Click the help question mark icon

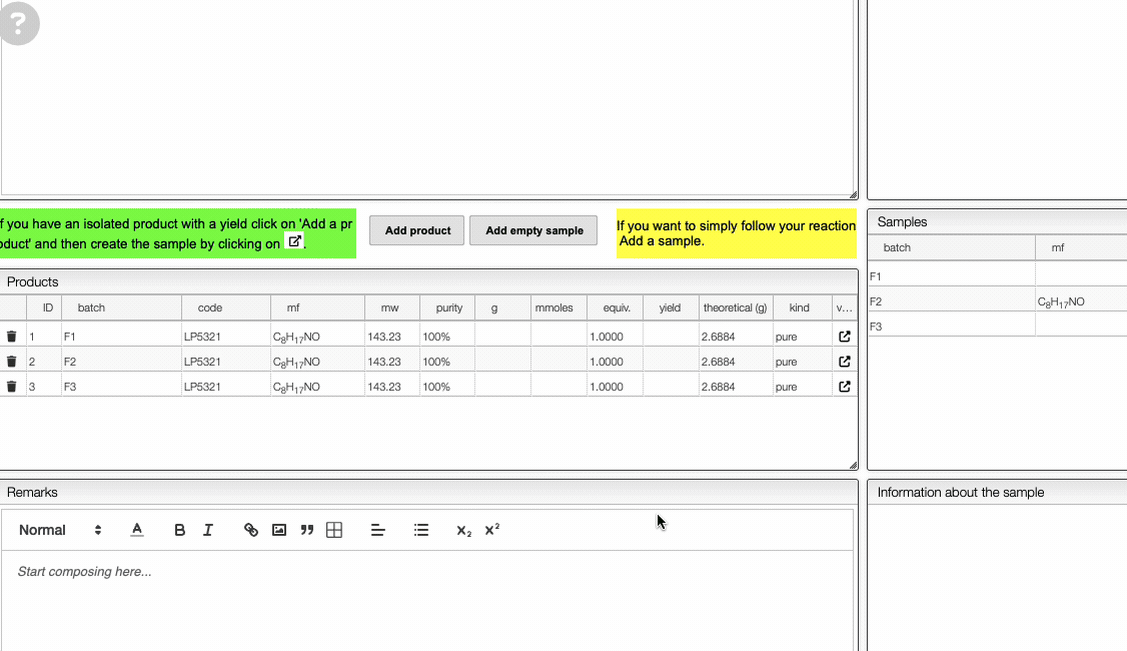point(18,24)
